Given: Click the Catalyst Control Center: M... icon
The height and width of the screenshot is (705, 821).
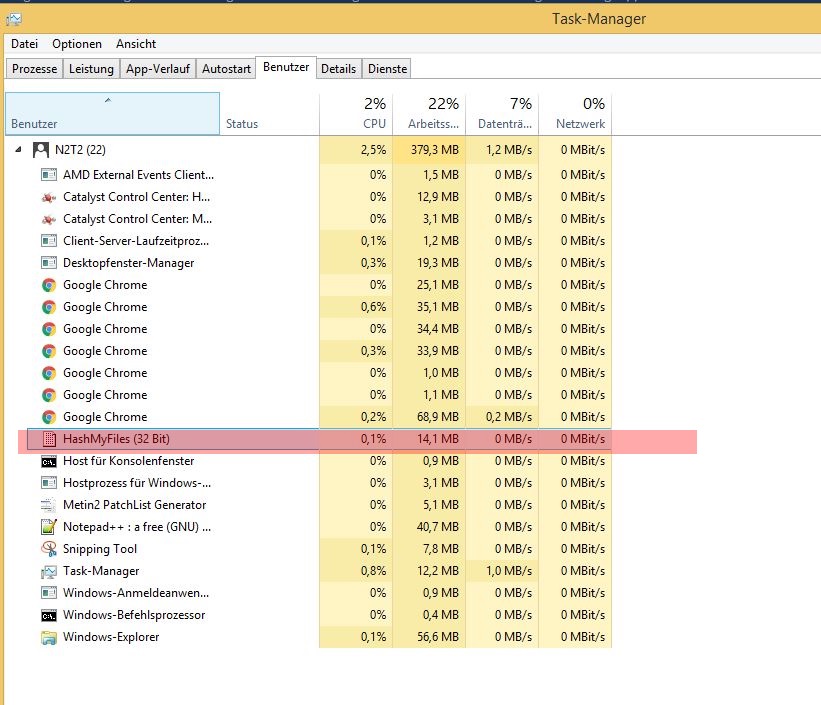Looking at the screenshot, I should click(x=49, y=219).
